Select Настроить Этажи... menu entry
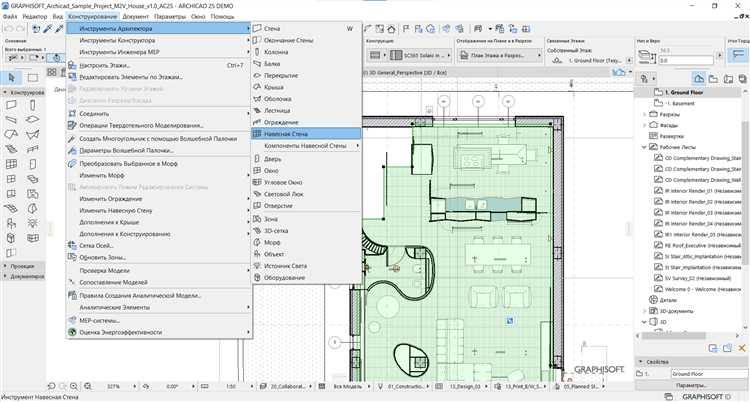This screenshot has width=750, height=402. point(158,65)
